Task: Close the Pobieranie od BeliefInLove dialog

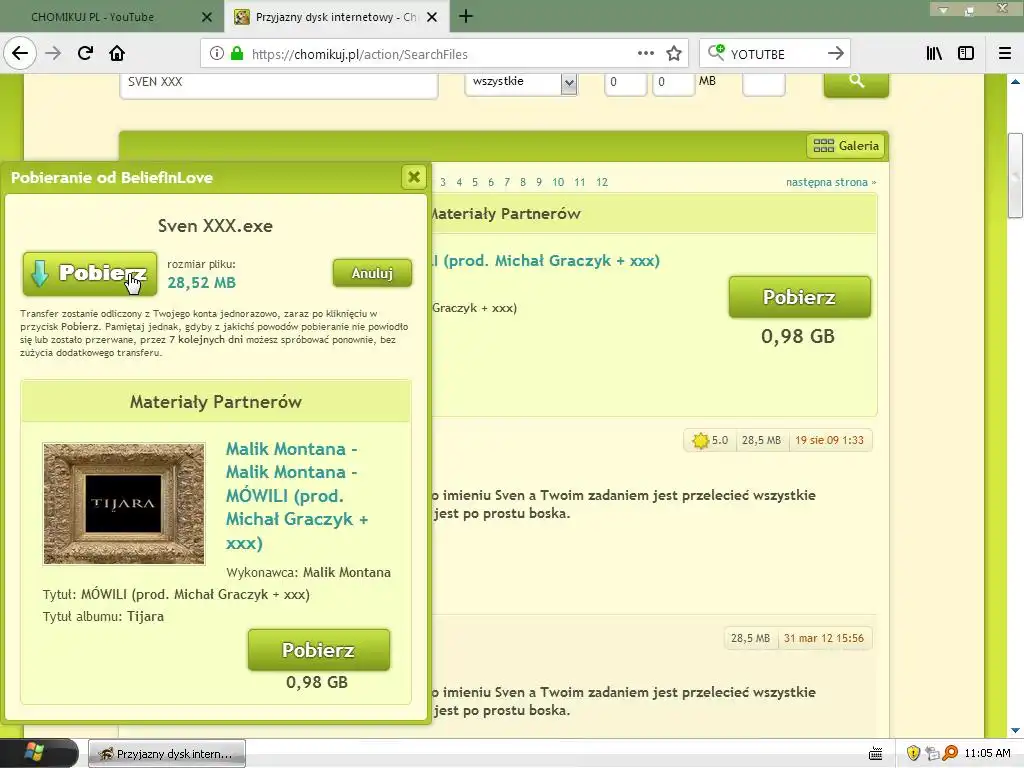Action: 414,177
